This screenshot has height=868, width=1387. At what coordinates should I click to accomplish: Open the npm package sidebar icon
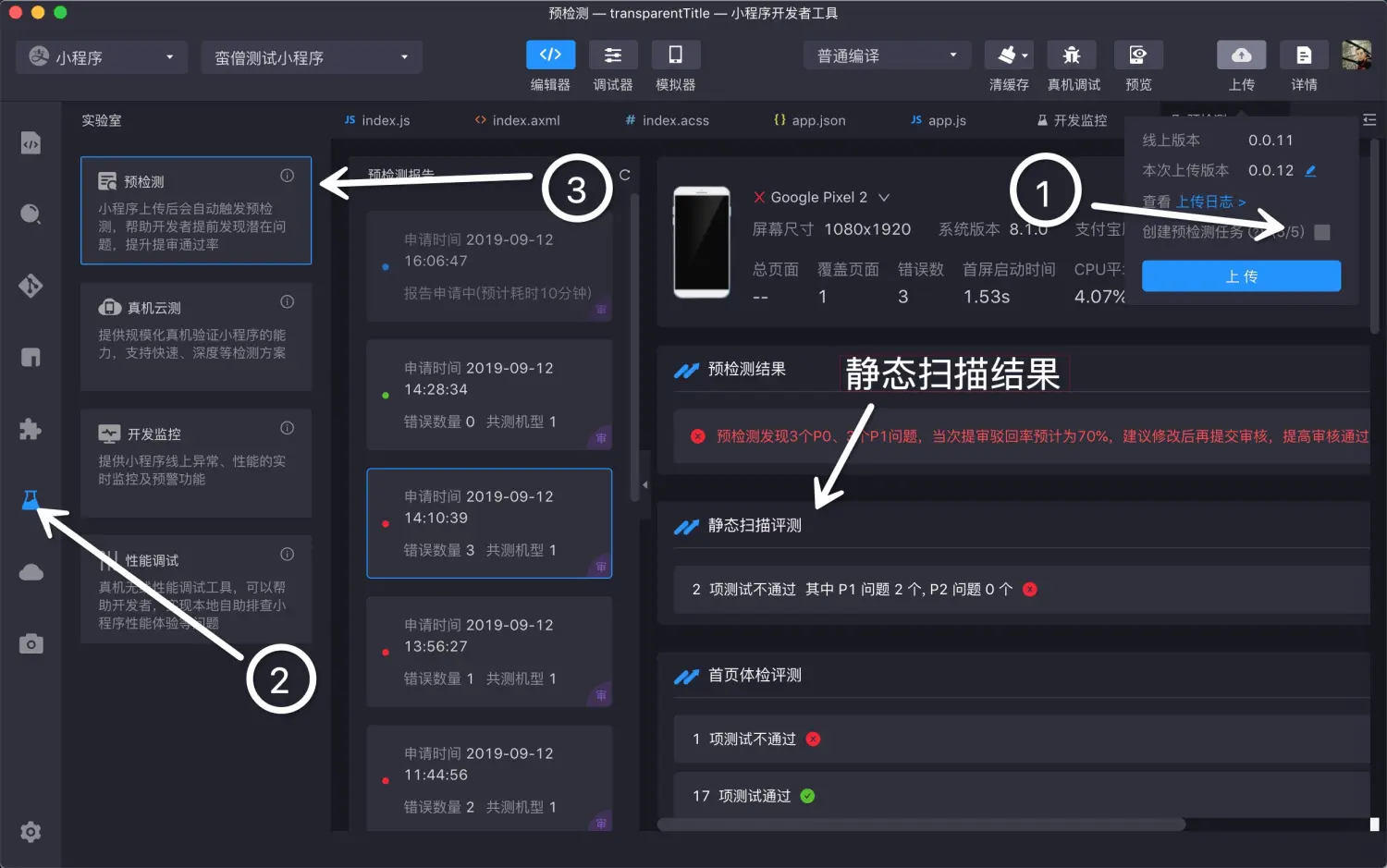click(x=31, y=357)
